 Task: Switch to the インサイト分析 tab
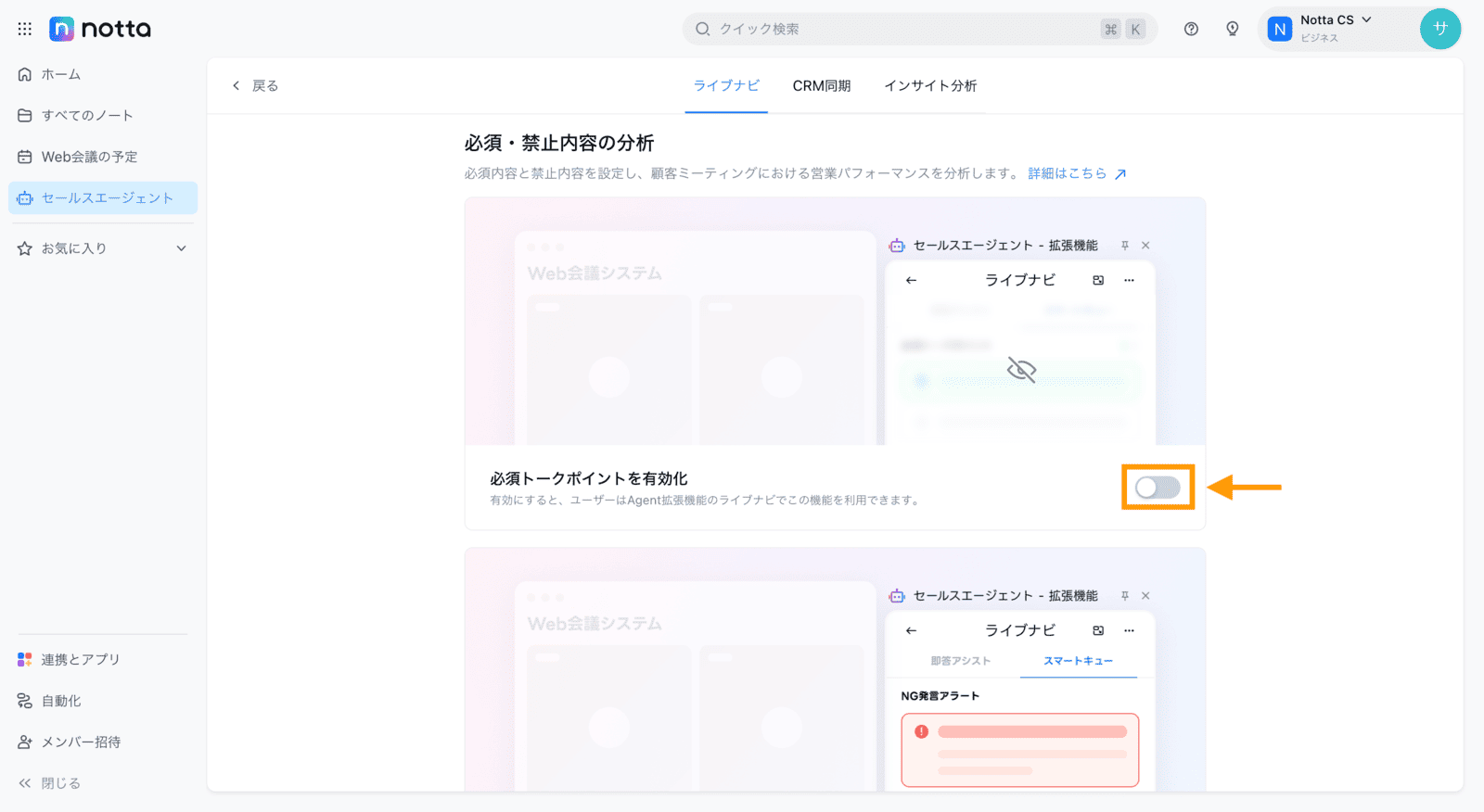coord(930,85)
